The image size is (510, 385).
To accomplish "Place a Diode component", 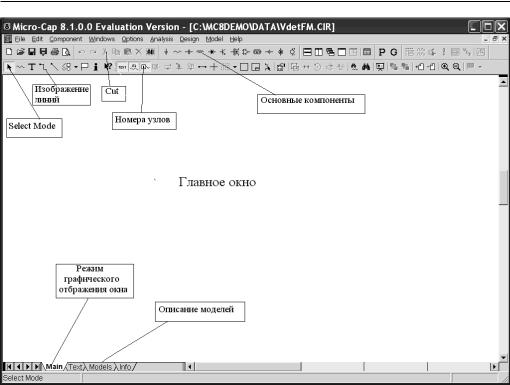I will [212, 52].
